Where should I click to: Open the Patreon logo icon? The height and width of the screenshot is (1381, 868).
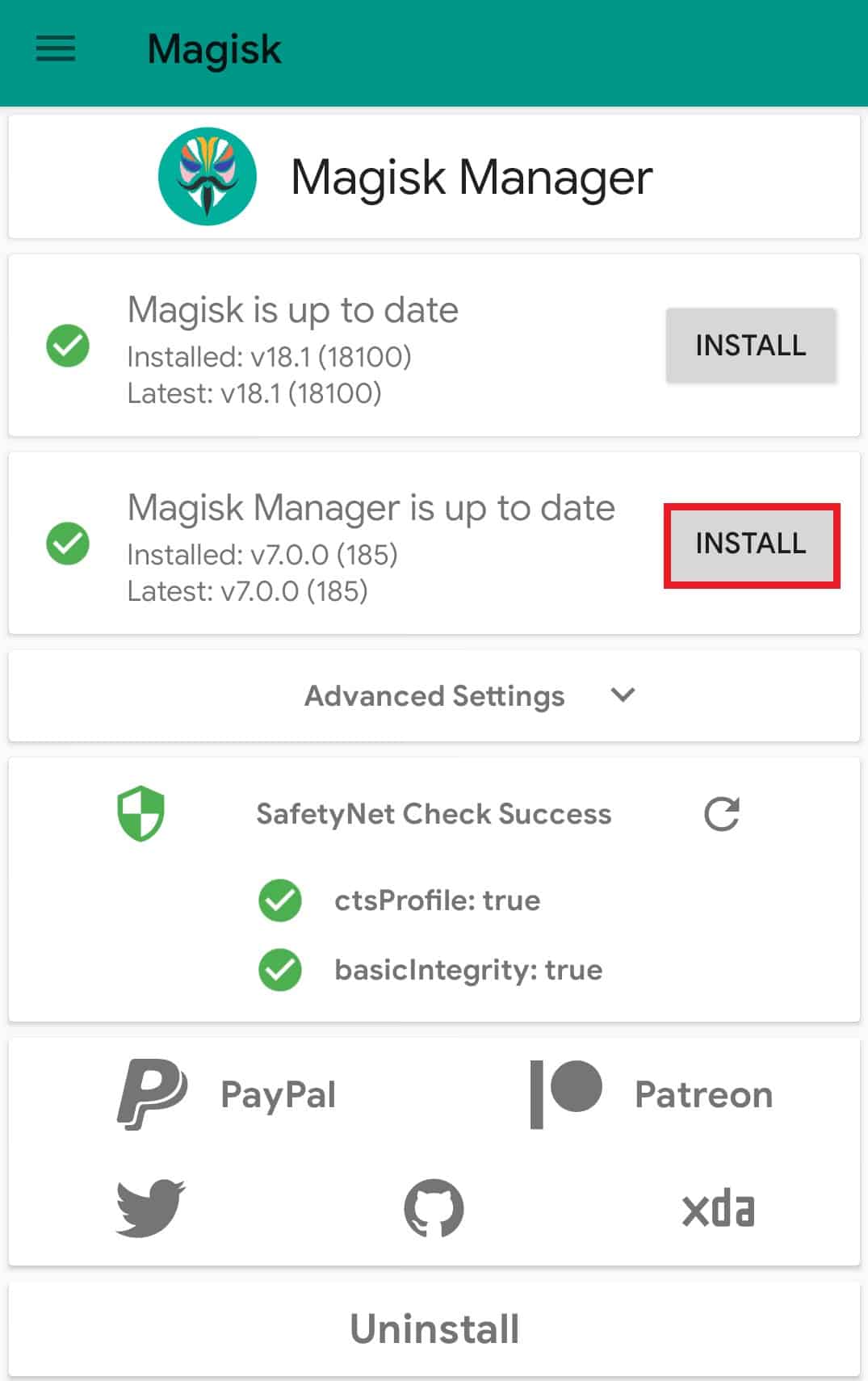(566, 1094)
